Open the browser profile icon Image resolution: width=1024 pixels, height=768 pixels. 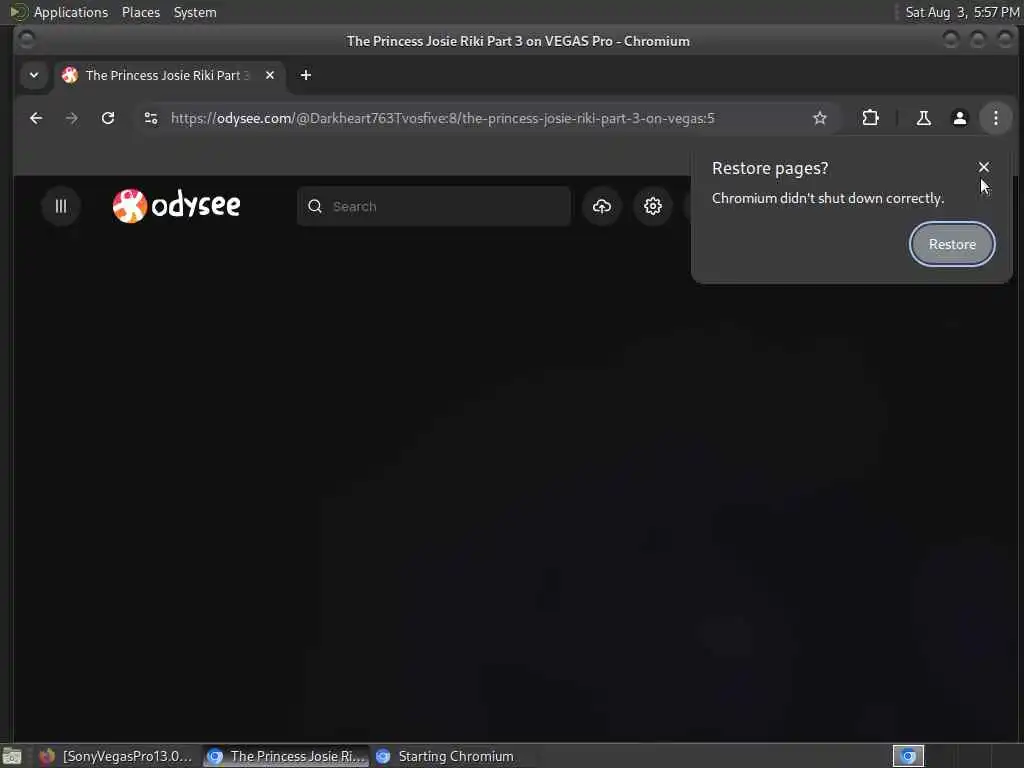tap(959, 118)
